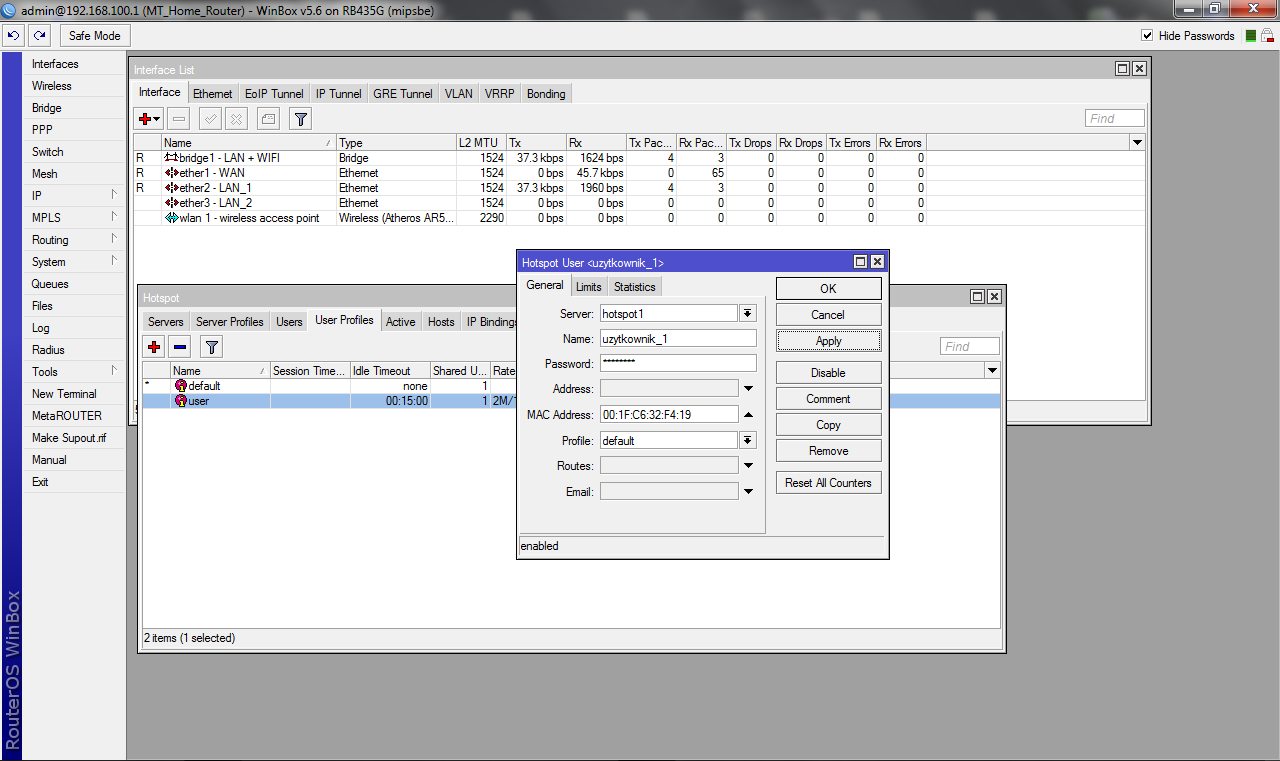Open the filter funnel in Hotspot window
This screenshot has width=1280, height=761.
pos(212,347)
